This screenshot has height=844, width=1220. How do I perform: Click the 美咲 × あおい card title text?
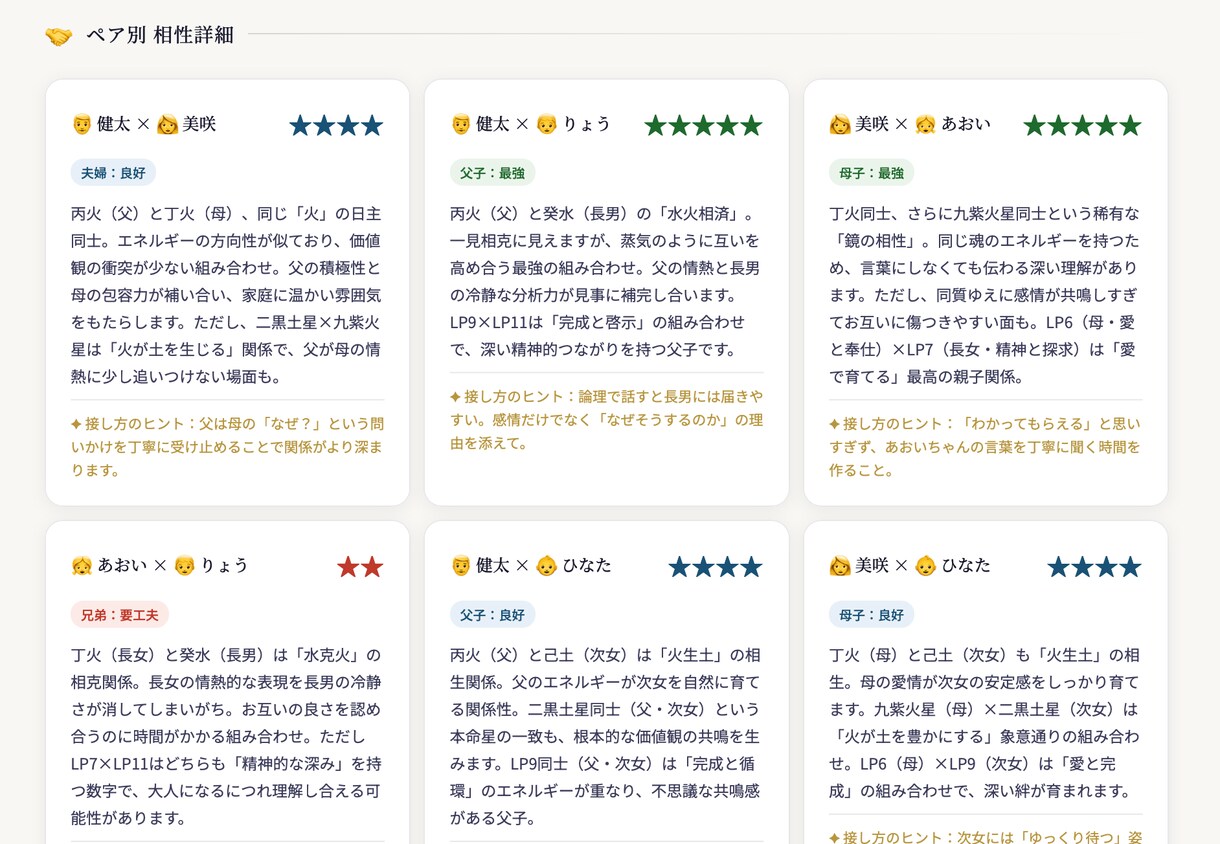(910, 124)
